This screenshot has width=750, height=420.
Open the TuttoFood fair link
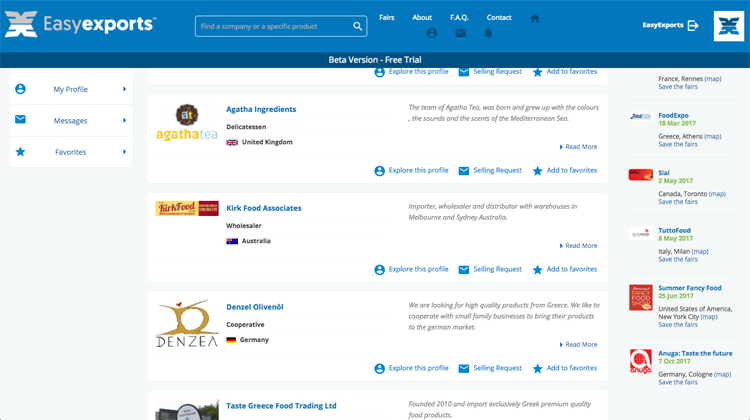coord(674,231)
